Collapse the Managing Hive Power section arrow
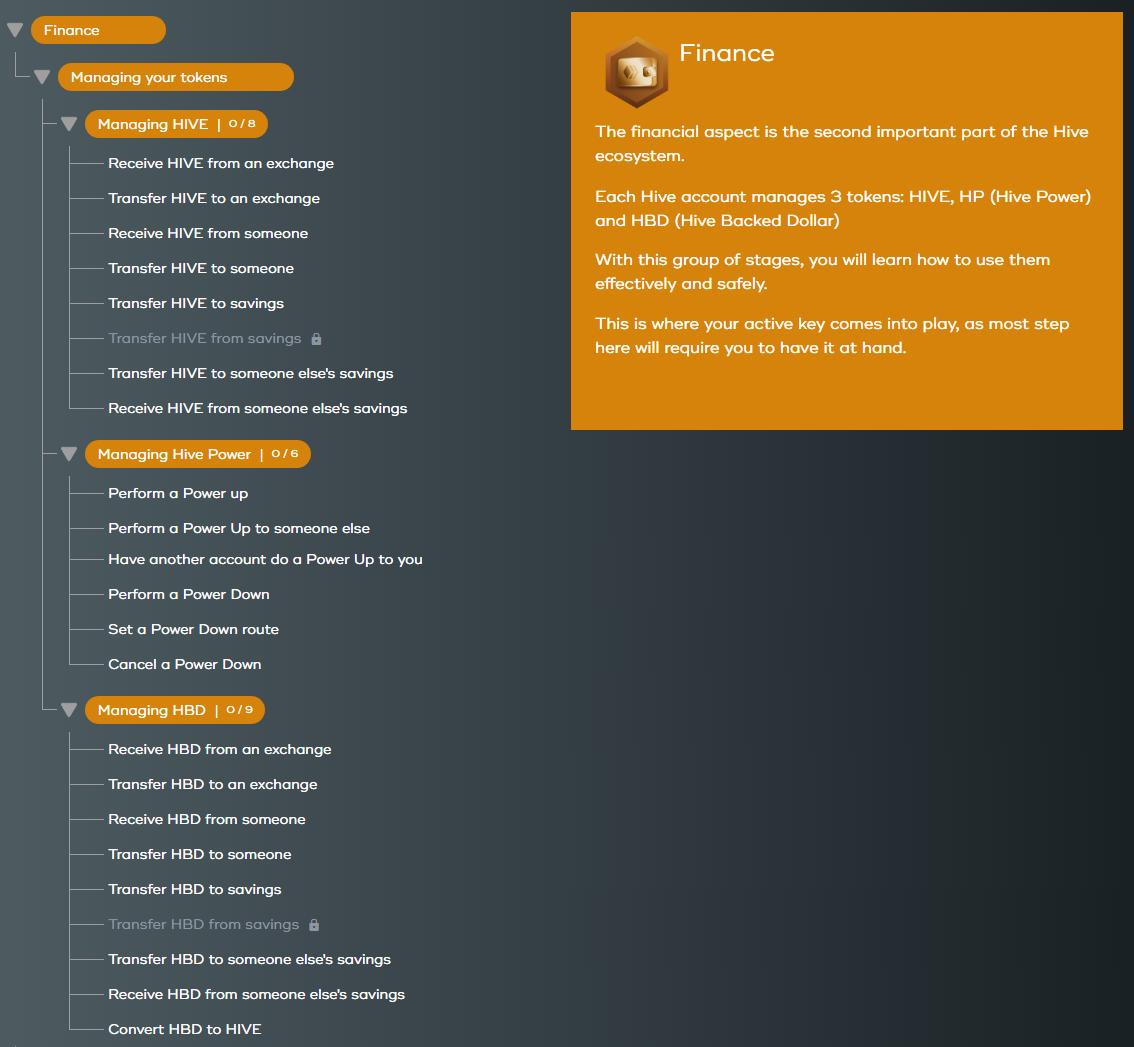The image size is (1134, 1047). pos(69,454)
